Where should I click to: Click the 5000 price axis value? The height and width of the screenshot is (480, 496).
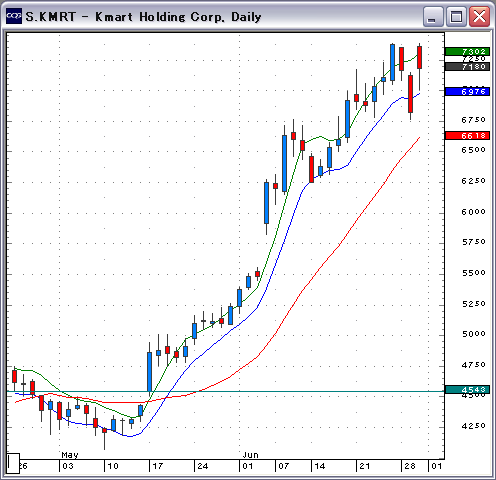point(473,334)
